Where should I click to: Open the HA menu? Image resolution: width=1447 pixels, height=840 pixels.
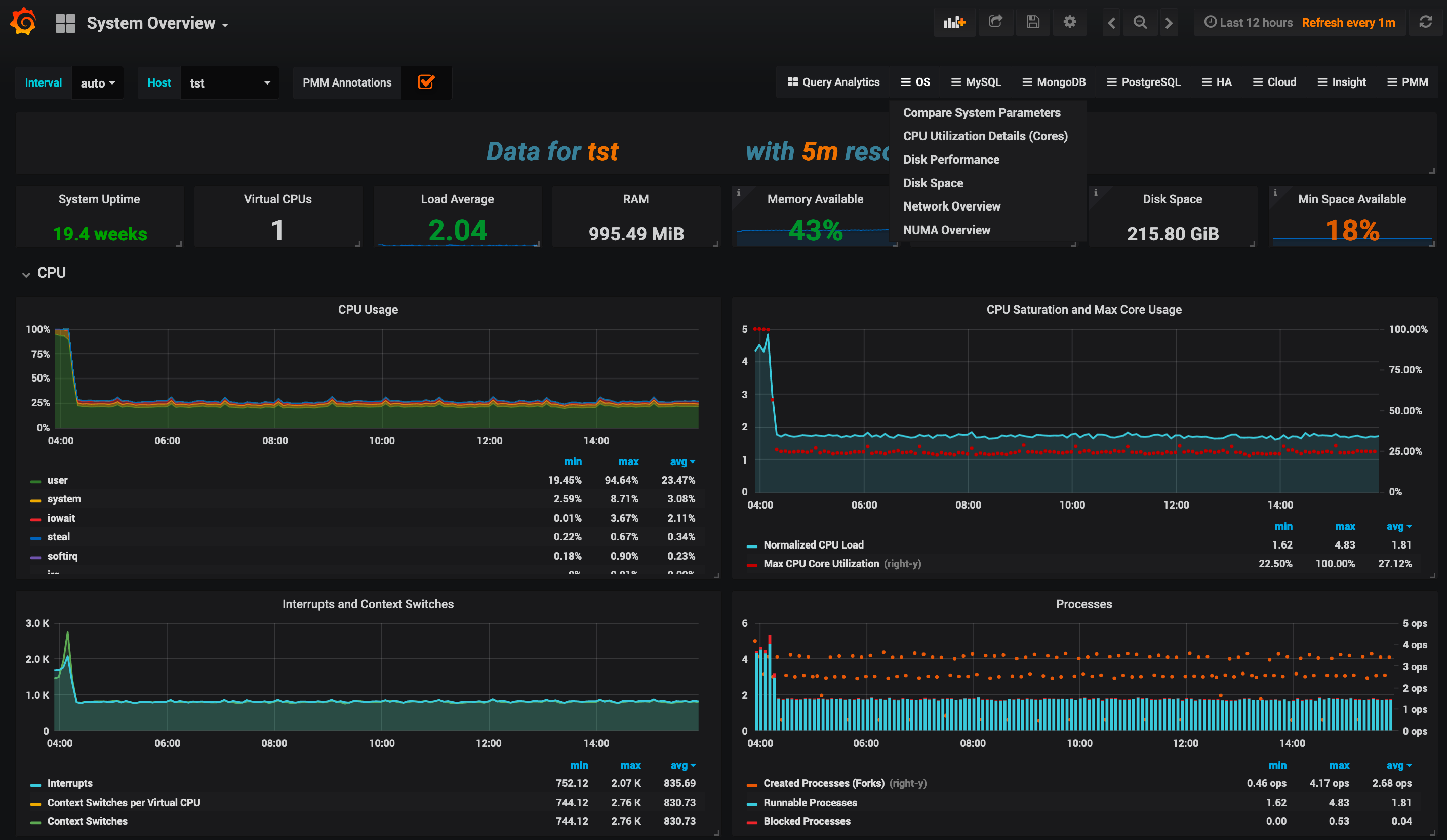click(x=1217, y=82)
